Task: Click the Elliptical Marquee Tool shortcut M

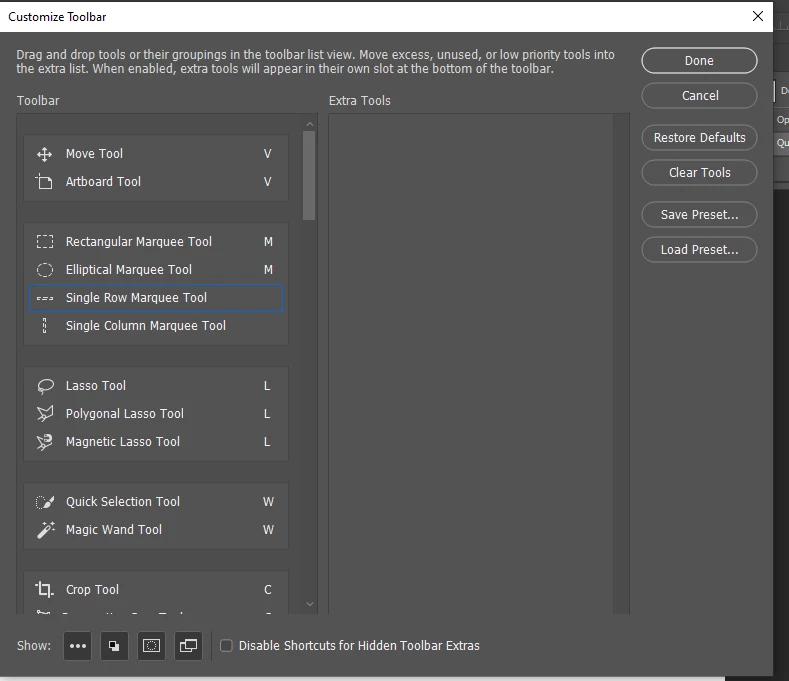Action: [x=268, y=270]
